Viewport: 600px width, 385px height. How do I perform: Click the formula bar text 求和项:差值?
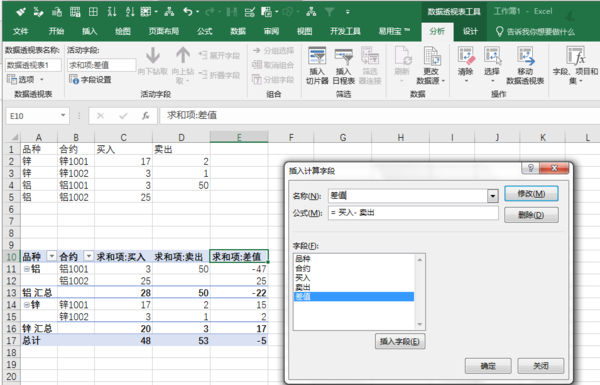192,115
